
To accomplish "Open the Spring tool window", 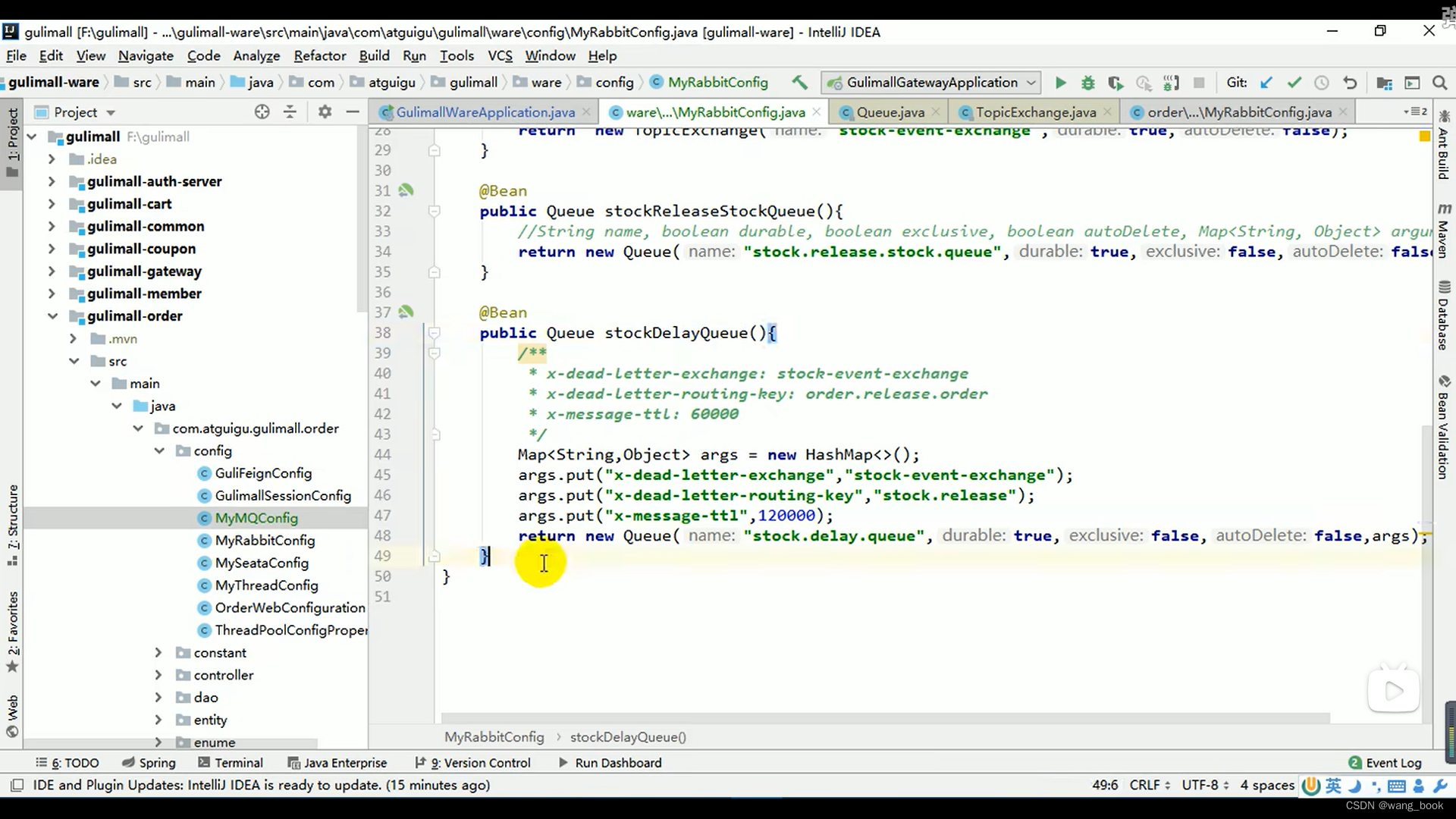I will pos(149,763).
